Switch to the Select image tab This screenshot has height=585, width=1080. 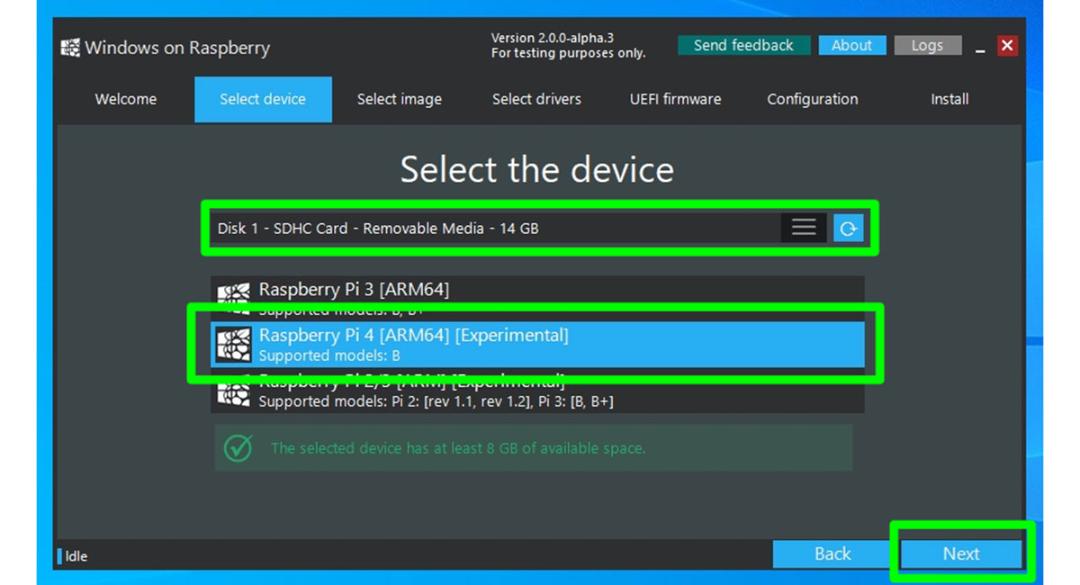coord(399,99)
